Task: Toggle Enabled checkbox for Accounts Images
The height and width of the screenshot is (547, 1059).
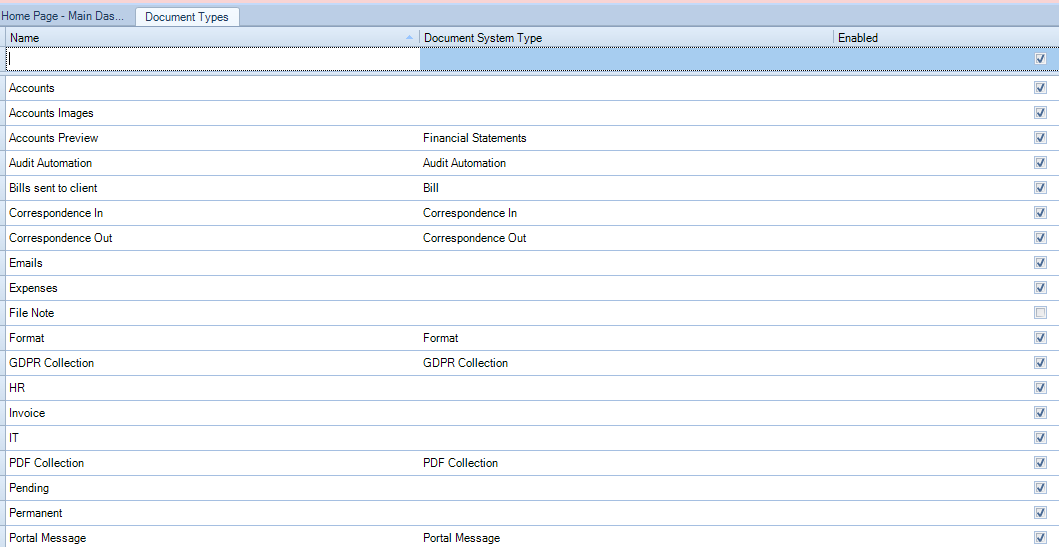Action: pos(1040,113)
